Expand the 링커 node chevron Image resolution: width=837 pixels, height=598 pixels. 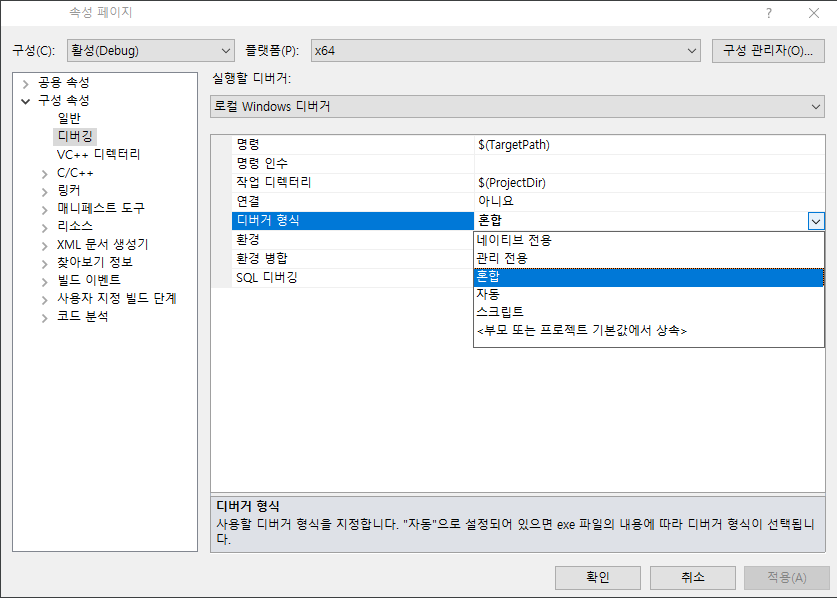(45, 191)
